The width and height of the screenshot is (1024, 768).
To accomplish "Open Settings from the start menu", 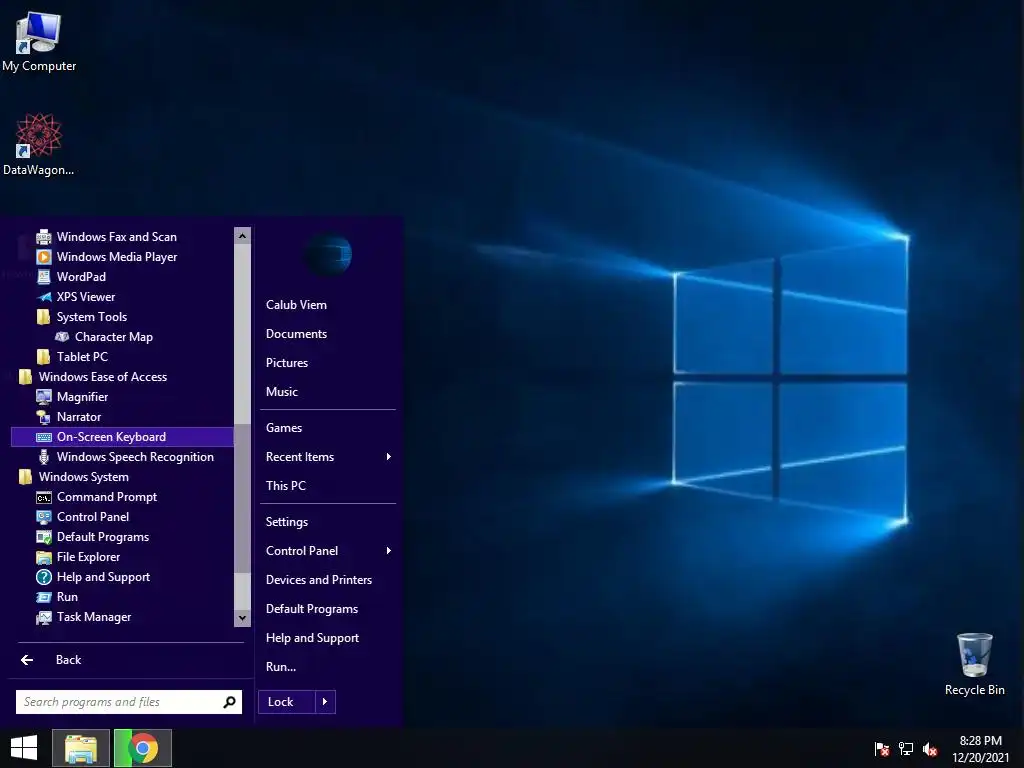I will point(287,522).
